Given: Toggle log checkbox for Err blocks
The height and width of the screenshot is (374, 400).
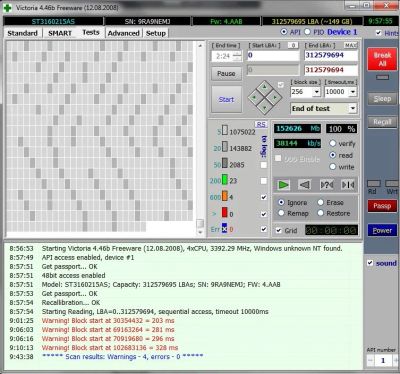Looking at the screenshot, I should coord(264,229).
